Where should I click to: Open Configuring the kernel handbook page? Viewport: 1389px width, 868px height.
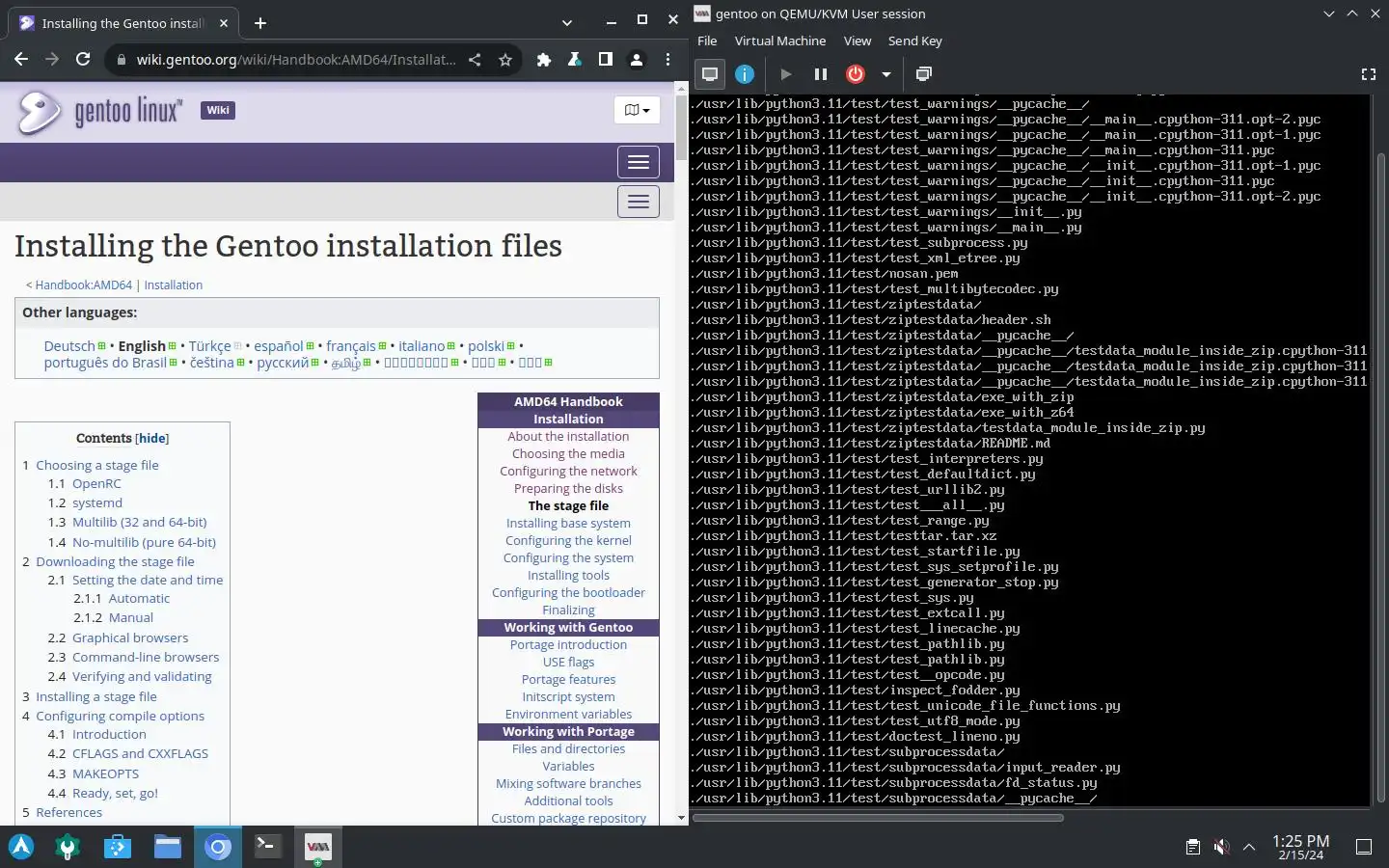pos(568,541)
